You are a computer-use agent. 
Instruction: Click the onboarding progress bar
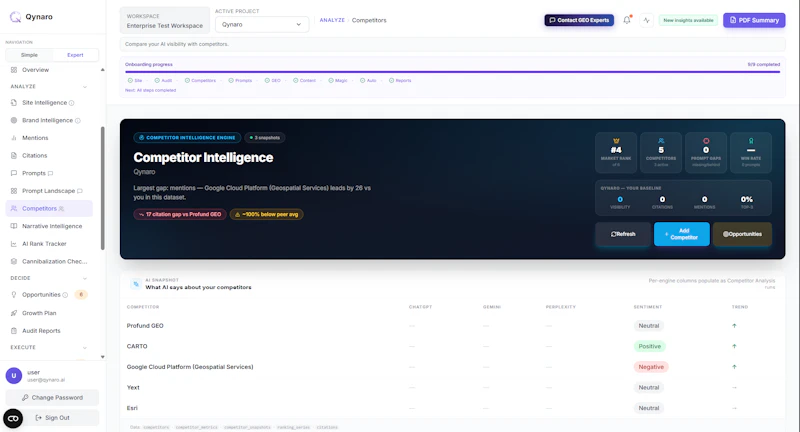coord(453,72)
